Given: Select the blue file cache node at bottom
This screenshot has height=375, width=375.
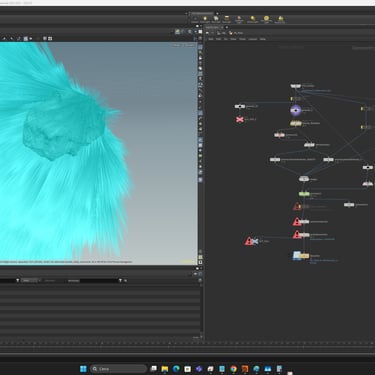Looking at the screenshot, I should click(x=301, y=256).
